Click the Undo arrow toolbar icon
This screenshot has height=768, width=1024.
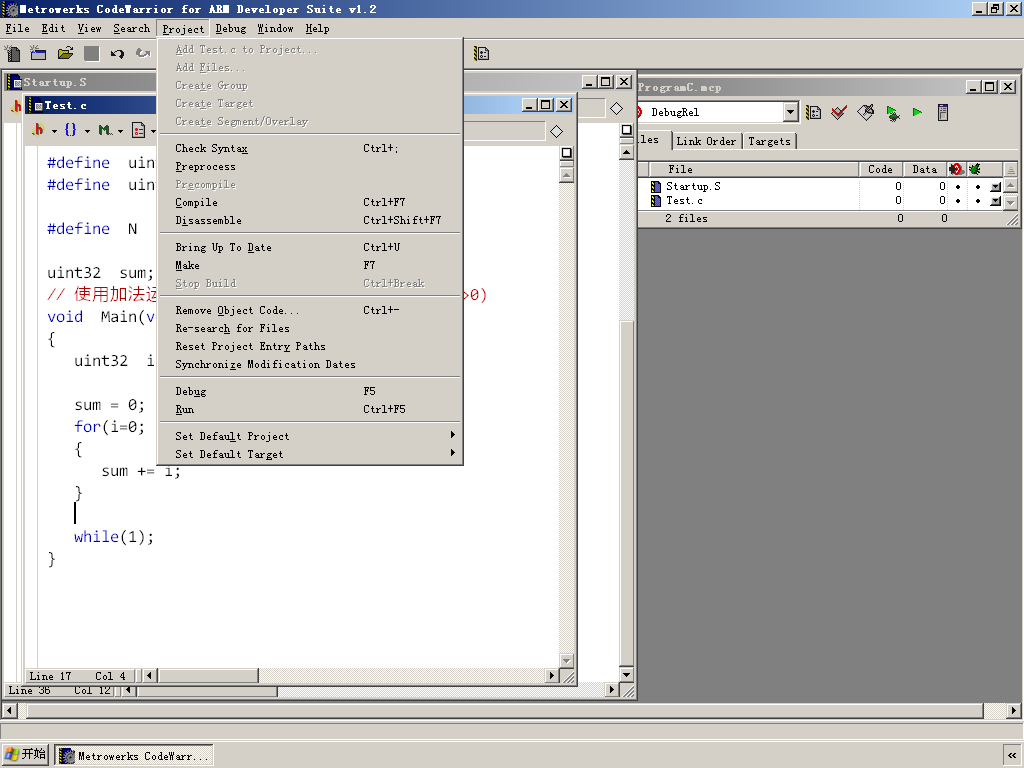coord(117,54)
